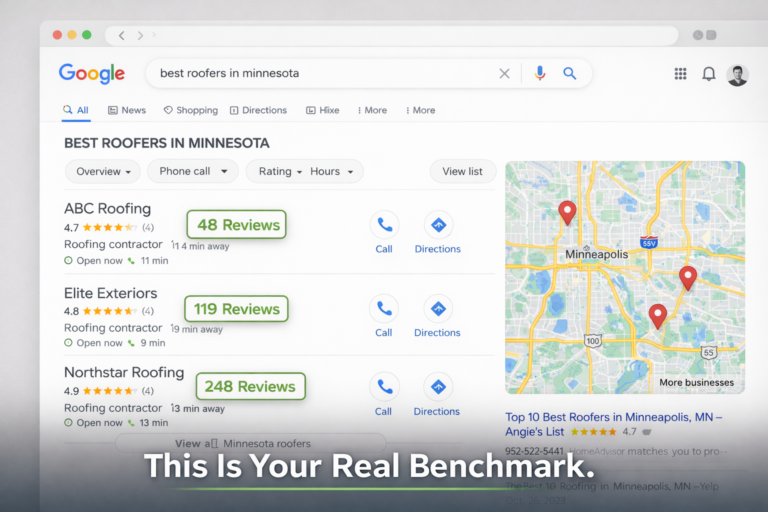The height and width of the screenshot is (512, 768).
Task: Click the 'BEST ROOFERS IN MINNESOTA' heading
Action: click(x=167, y=143)
